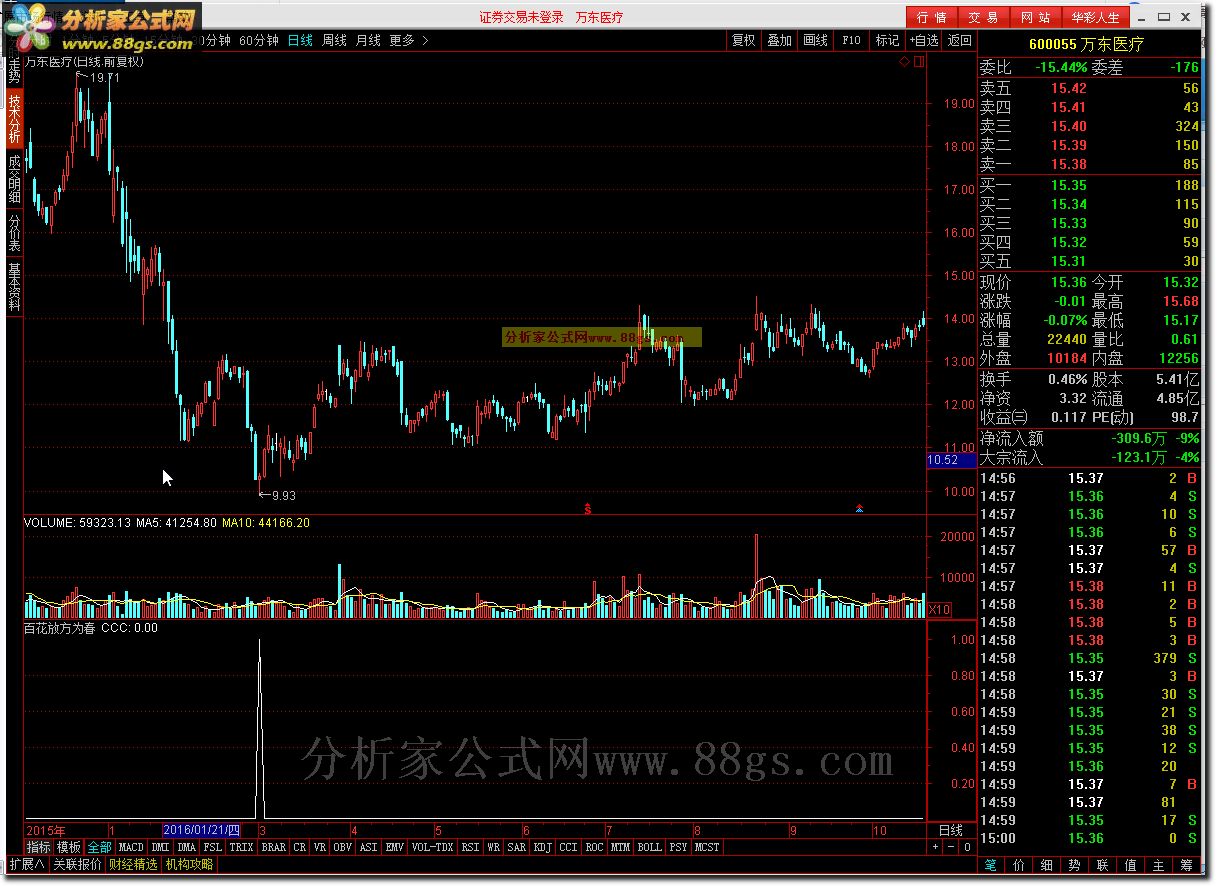Click the small square icon above price axis
This screenshot has height=886, width=1217.
coord(919,62)
